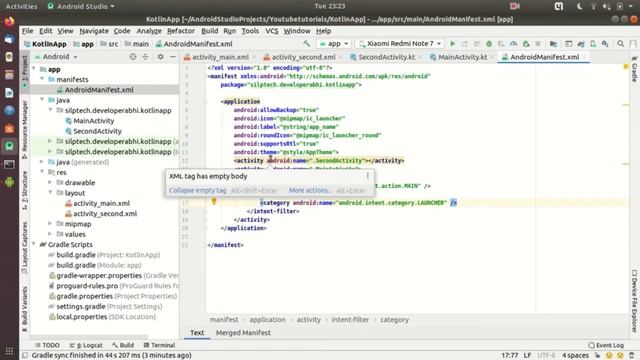Toggle the Logcat tool window
The image size is (640, 360).
[86, 345]
